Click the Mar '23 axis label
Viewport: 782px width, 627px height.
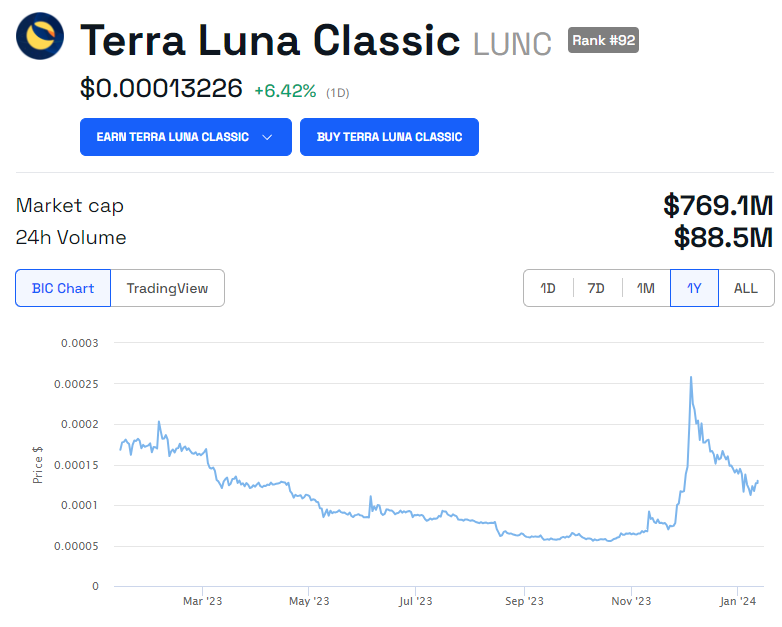(x=202, y=601)
